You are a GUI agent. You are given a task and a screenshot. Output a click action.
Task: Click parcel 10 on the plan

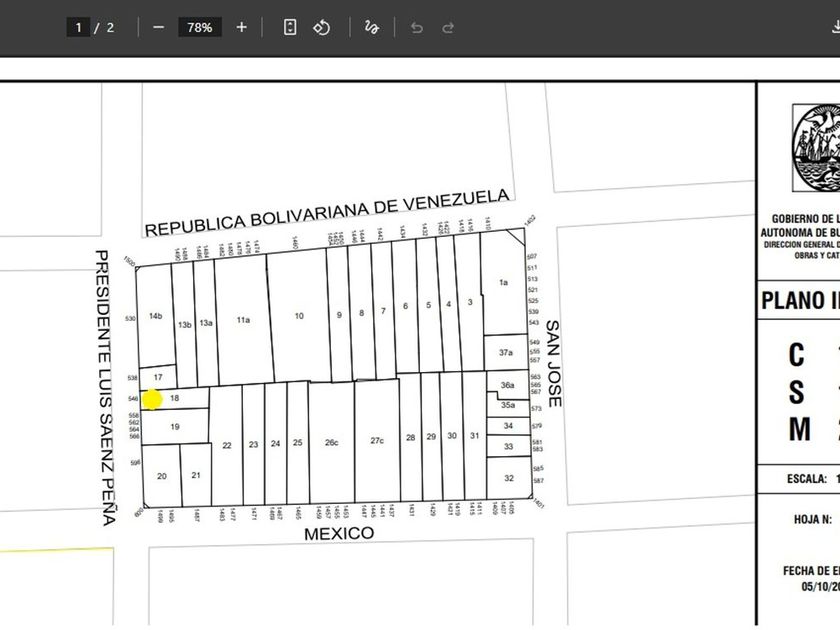(x=298, y=316)
